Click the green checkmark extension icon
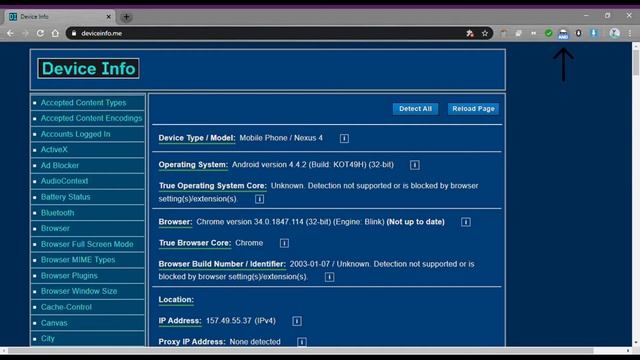This screenshot has width=640, height=360. pos(549,33)
